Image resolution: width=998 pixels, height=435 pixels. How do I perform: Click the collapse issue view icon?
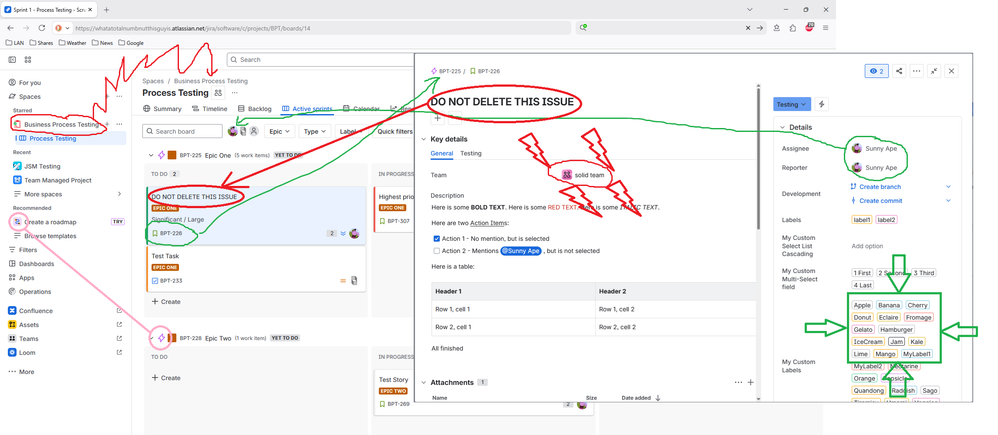coord(934,71)
